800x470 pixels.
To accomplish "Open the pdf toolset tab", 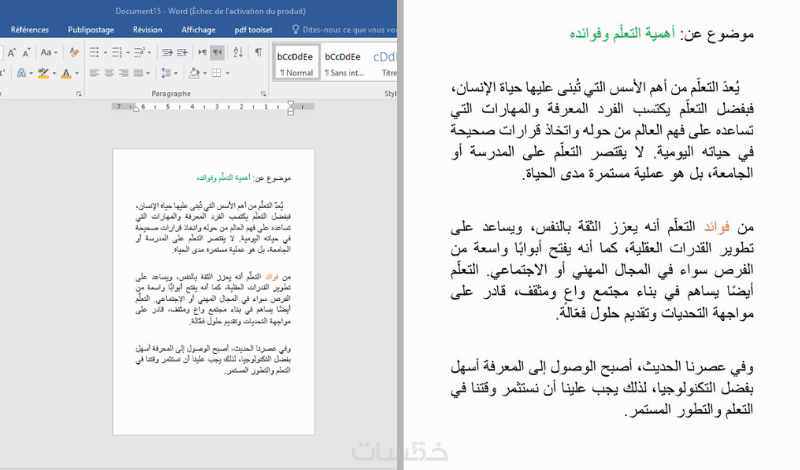I will coord(253,30).
